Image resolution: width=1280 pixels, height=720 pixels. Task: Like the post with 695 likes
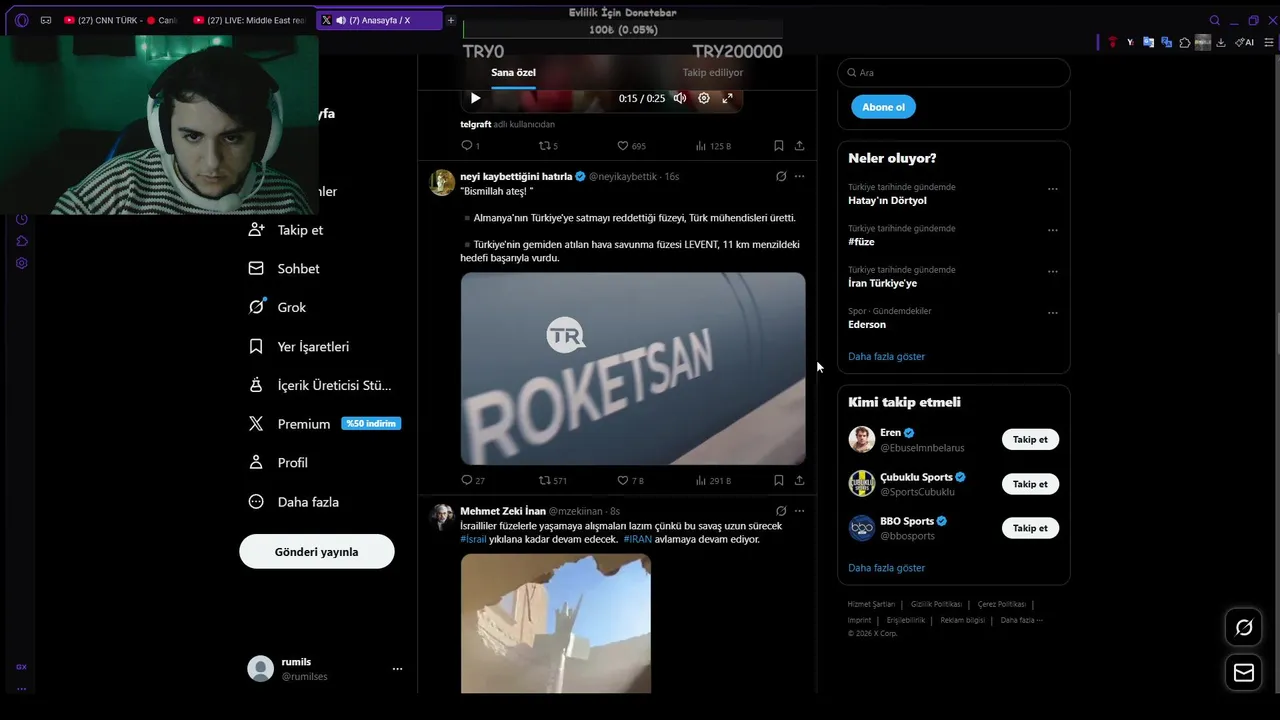click(631, 146)
